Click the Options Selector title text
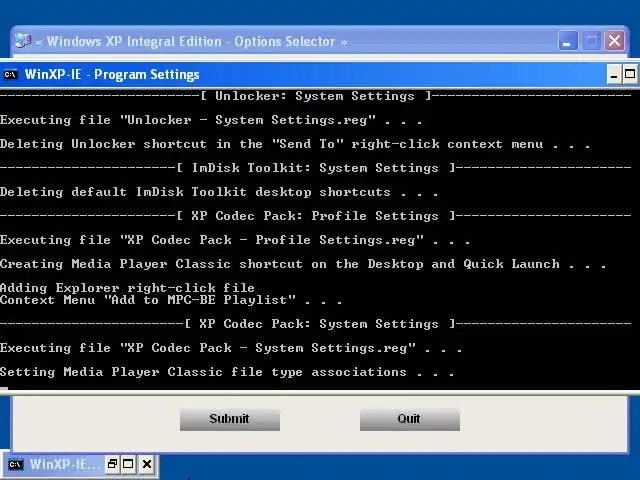Viewport: 640px width, 480px height. 191,41
